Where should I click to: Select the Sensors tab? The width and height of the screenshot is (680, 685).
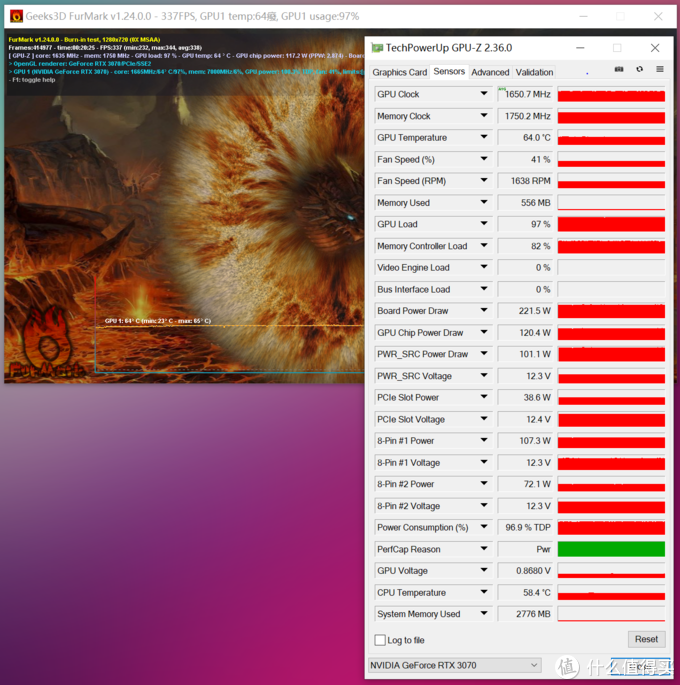tap(449, 71)
